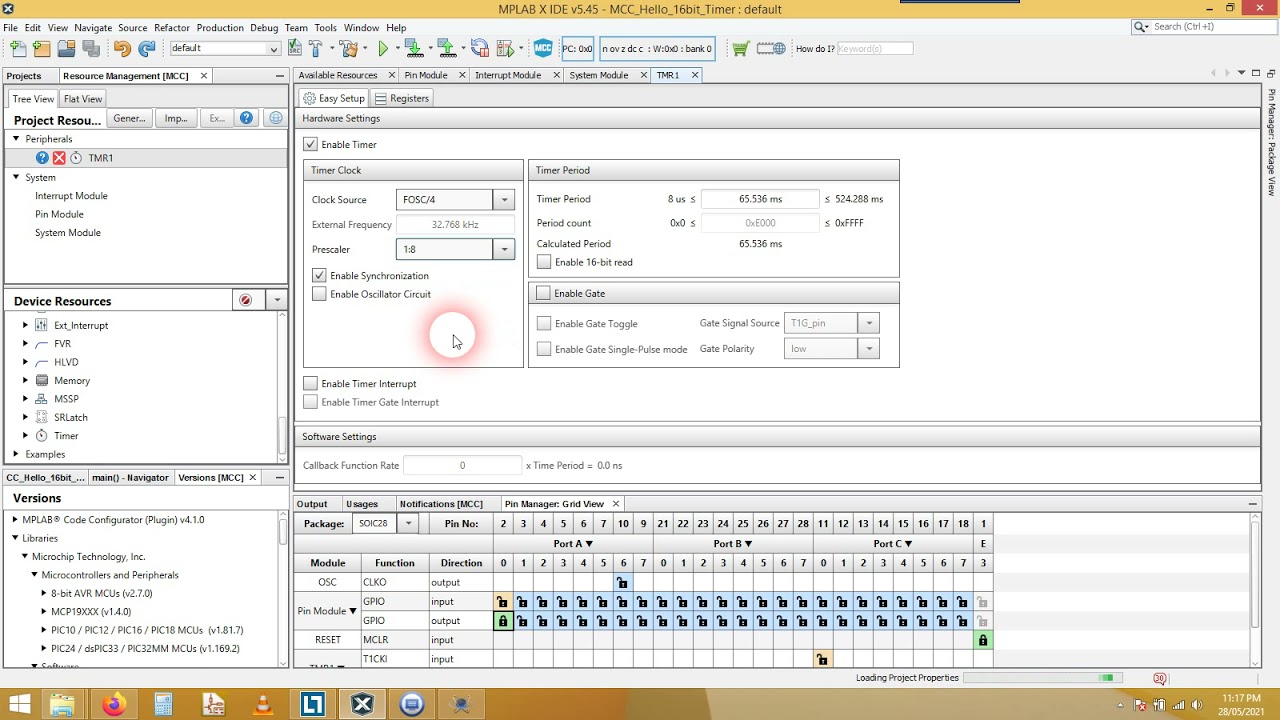Click the New File toolbar icon

click(18, 48)
